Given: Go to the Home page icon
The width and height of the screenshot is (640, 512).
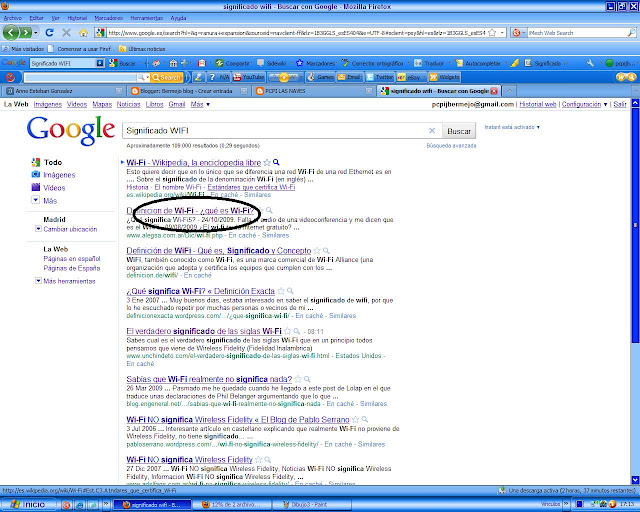Looking at the screenshot, I should coord(84,33).
